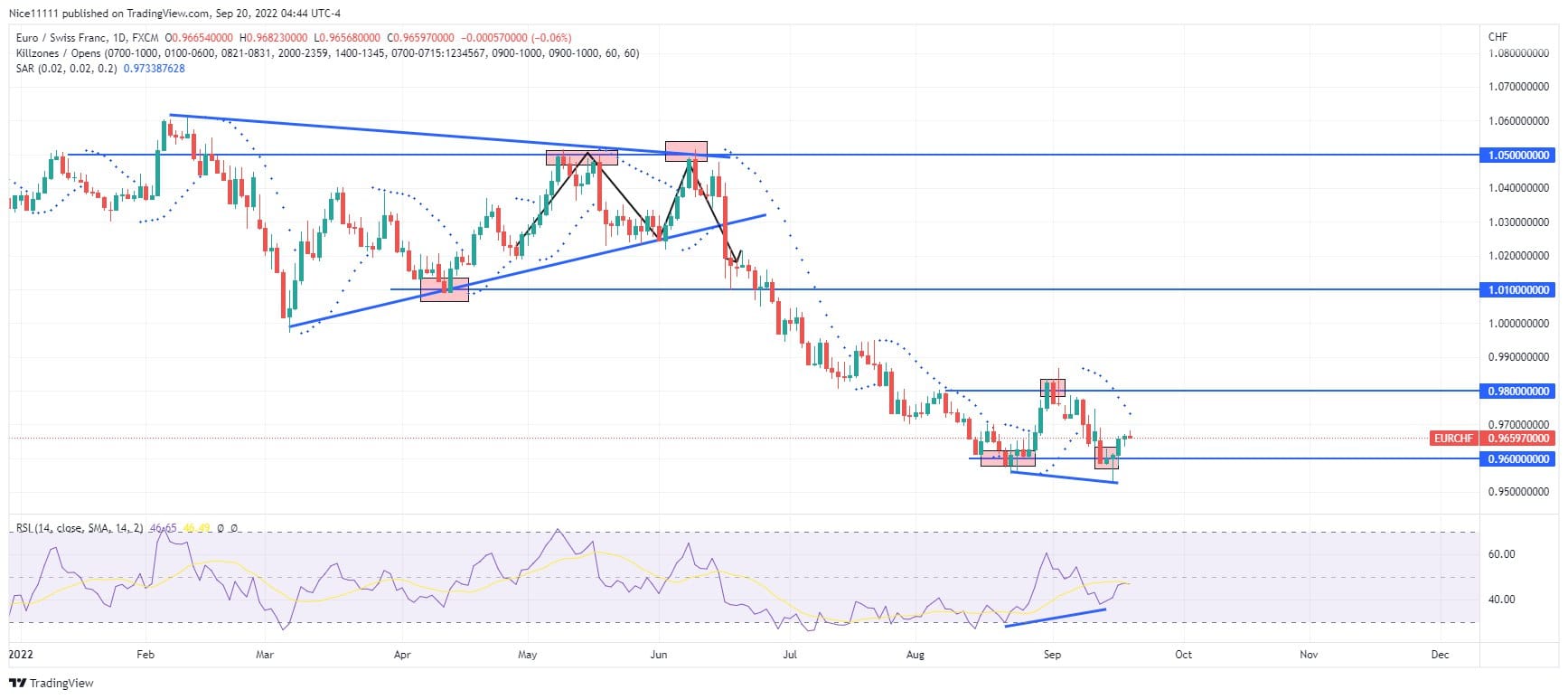Click the high value H0.968230000 in the header
Viewport: 1568px width, 699px height.
[x=274, y=38]
